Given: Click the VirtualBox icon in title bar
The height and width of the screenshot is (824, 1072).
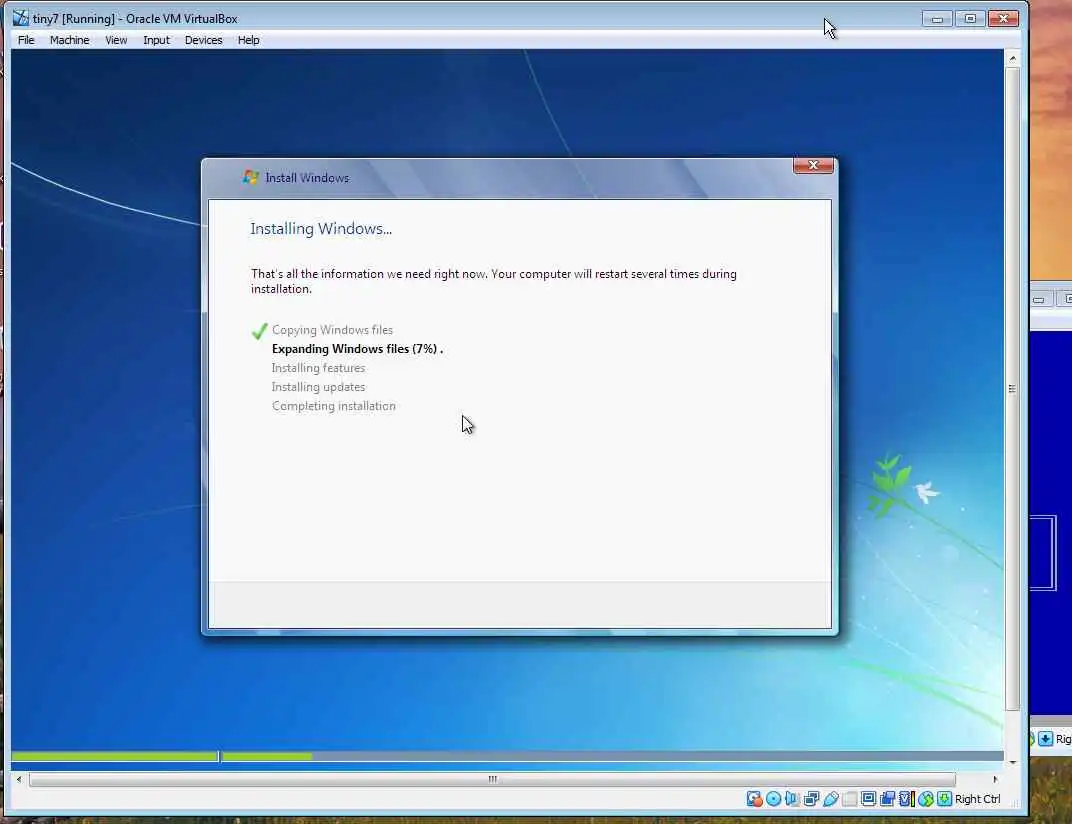Looking at the screenshot, I should pyautogui.click(x=21, y=18).
